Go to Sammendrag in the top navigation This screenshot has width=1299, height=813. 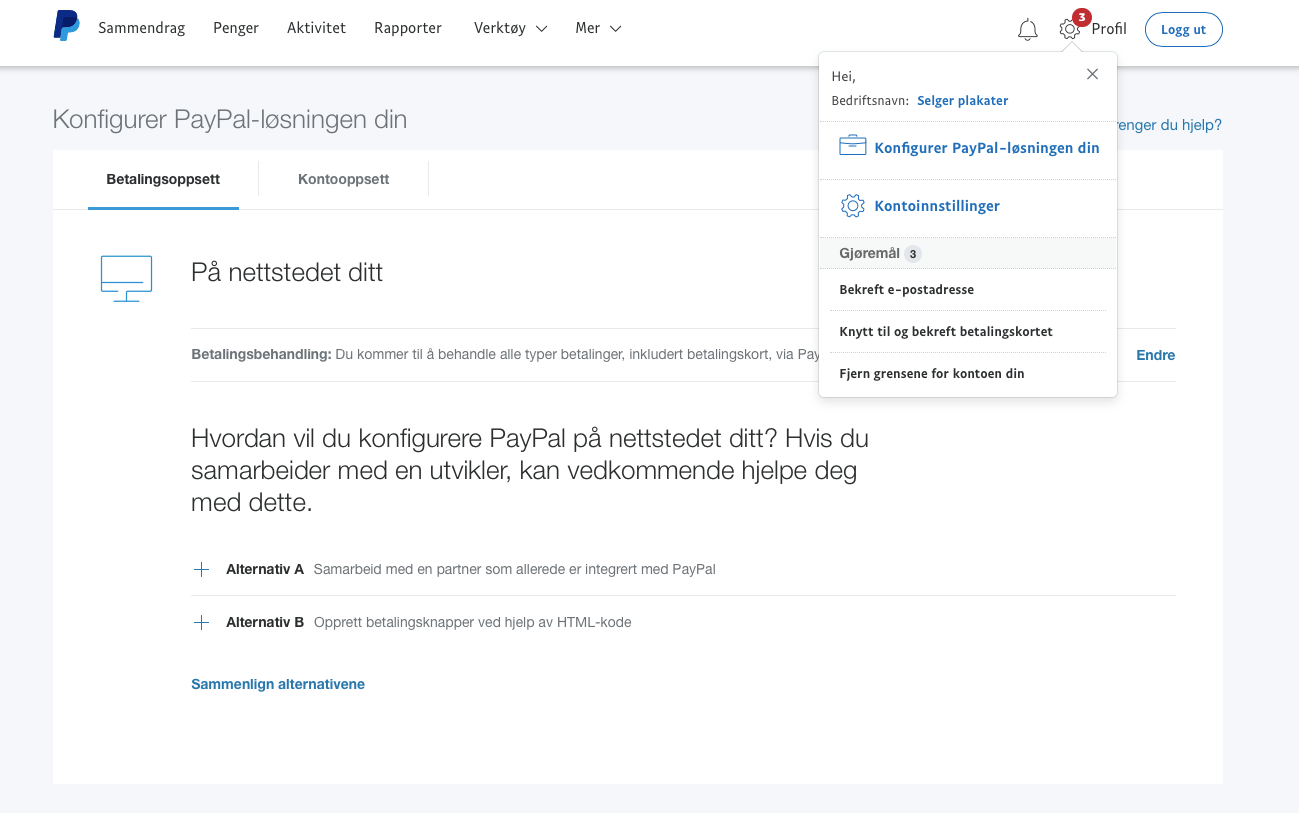coord(142,28)
